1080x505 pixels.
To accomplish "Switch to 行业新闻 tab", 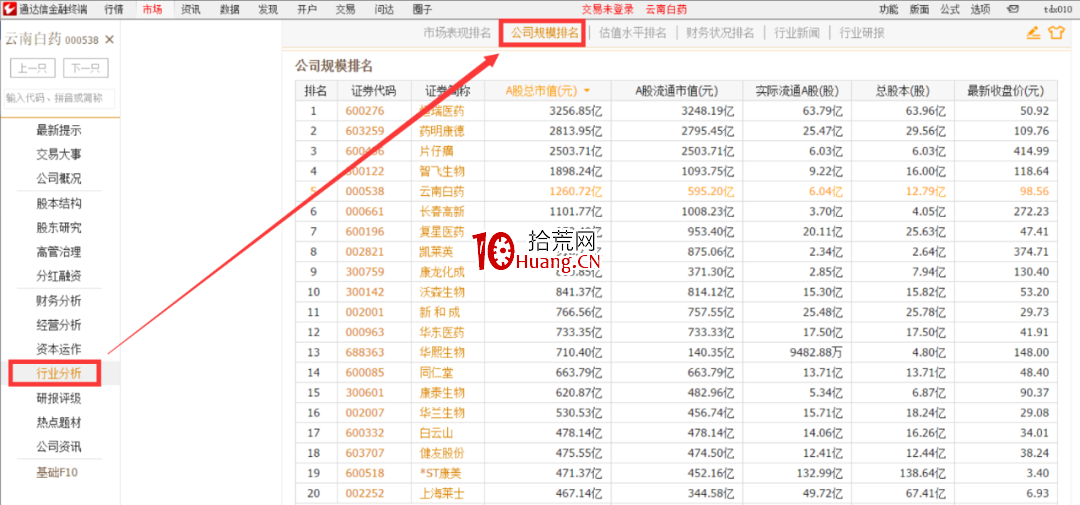I will pos(797,33).
